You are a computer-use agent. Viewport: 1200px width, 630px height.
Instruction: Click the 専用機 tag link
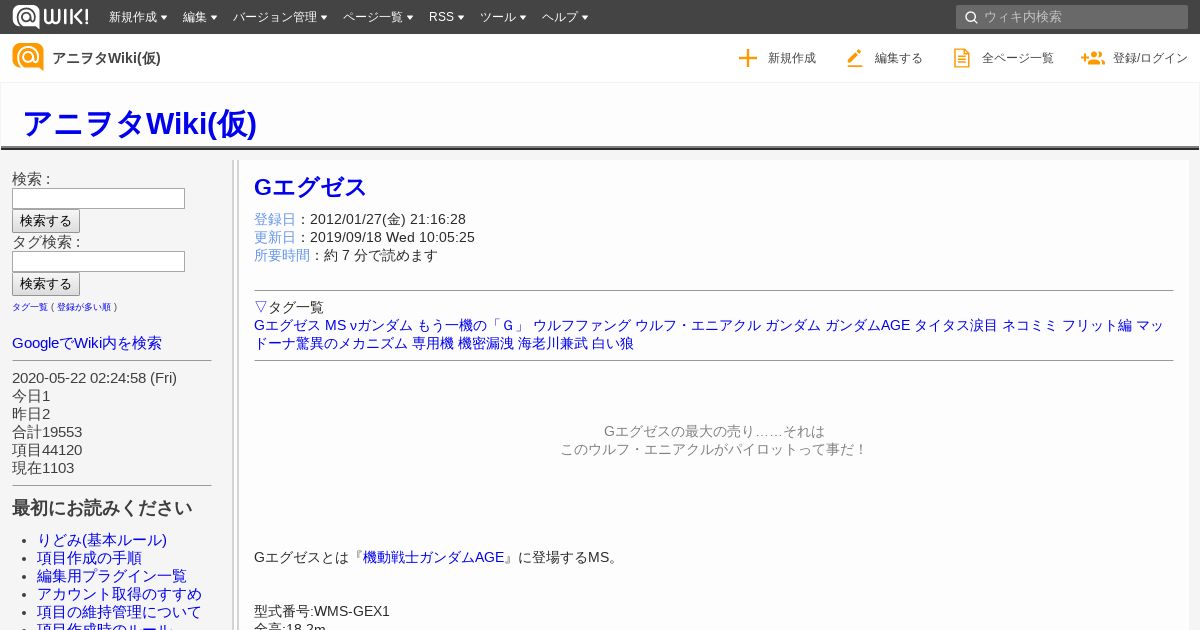click(433, 343)
